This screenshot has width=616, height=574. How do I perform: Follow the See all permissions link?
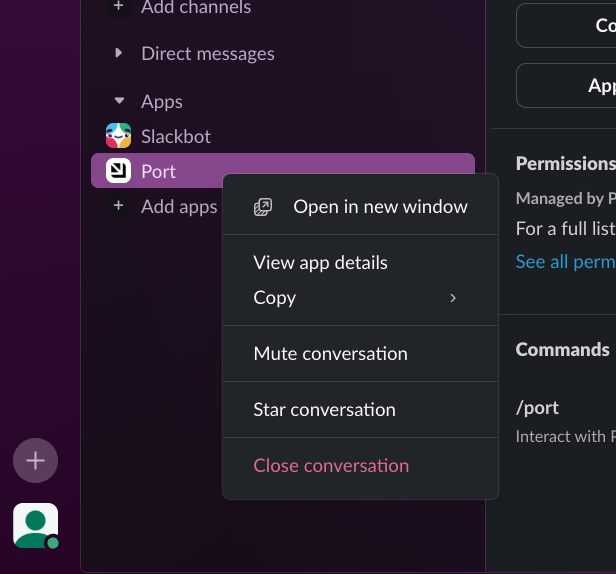(565, 262)
